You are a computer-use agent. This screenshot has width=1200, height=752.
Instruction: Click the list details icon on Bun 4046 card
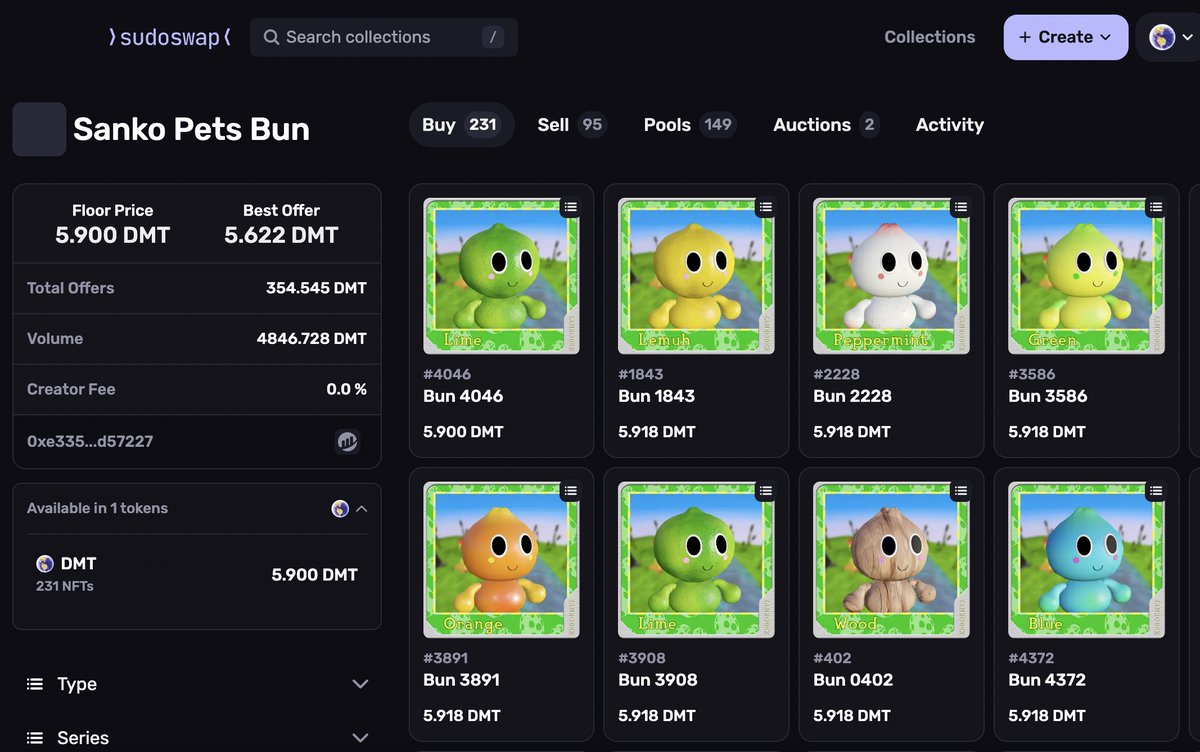pos(570,207)
